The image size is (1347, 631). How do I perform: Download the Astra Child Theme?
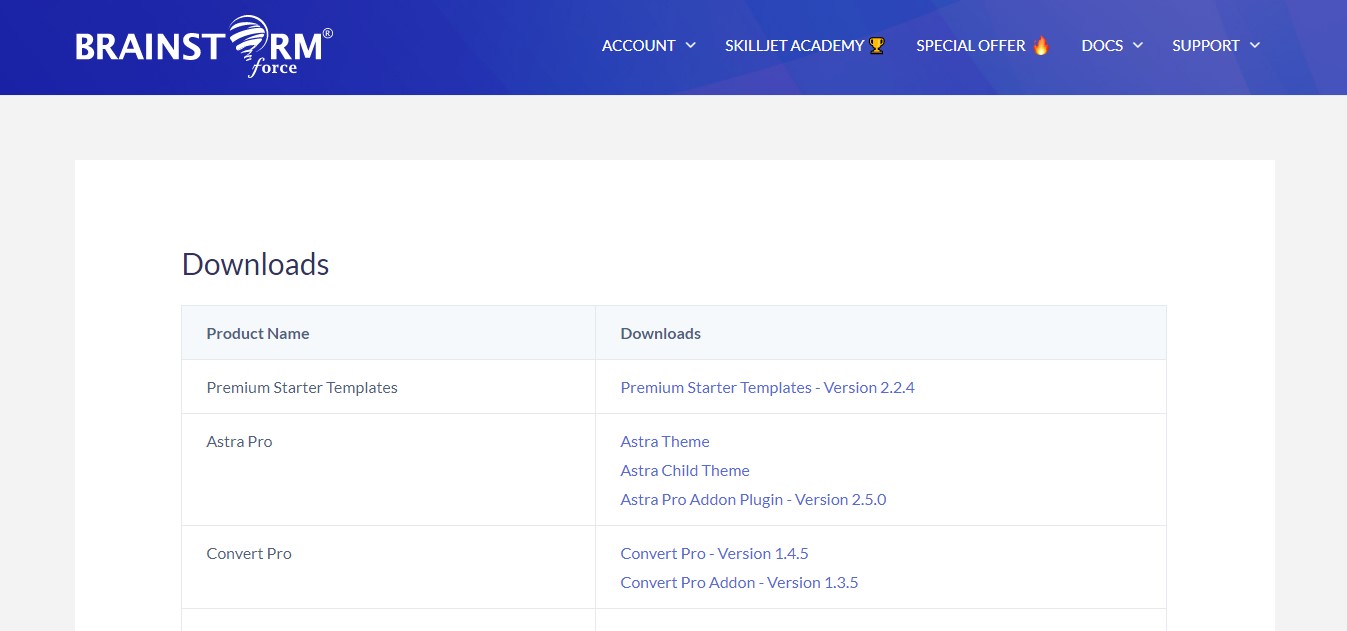[685, 470]
